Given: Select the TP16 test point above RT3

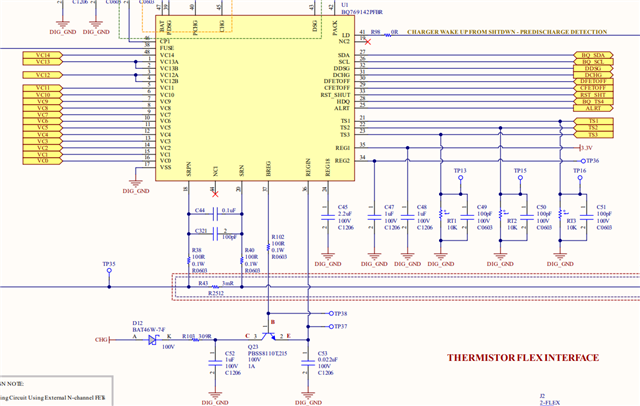Looking at the screenshot, I should point(580,178).
